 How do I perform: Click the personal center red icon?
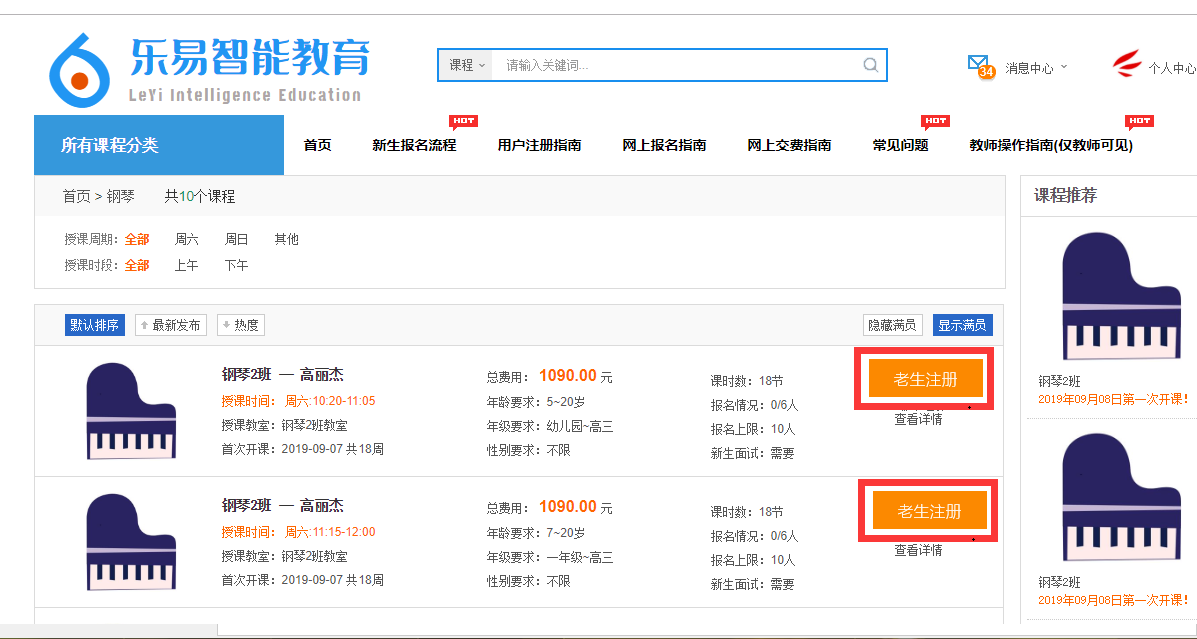(x=1127, y=66)
